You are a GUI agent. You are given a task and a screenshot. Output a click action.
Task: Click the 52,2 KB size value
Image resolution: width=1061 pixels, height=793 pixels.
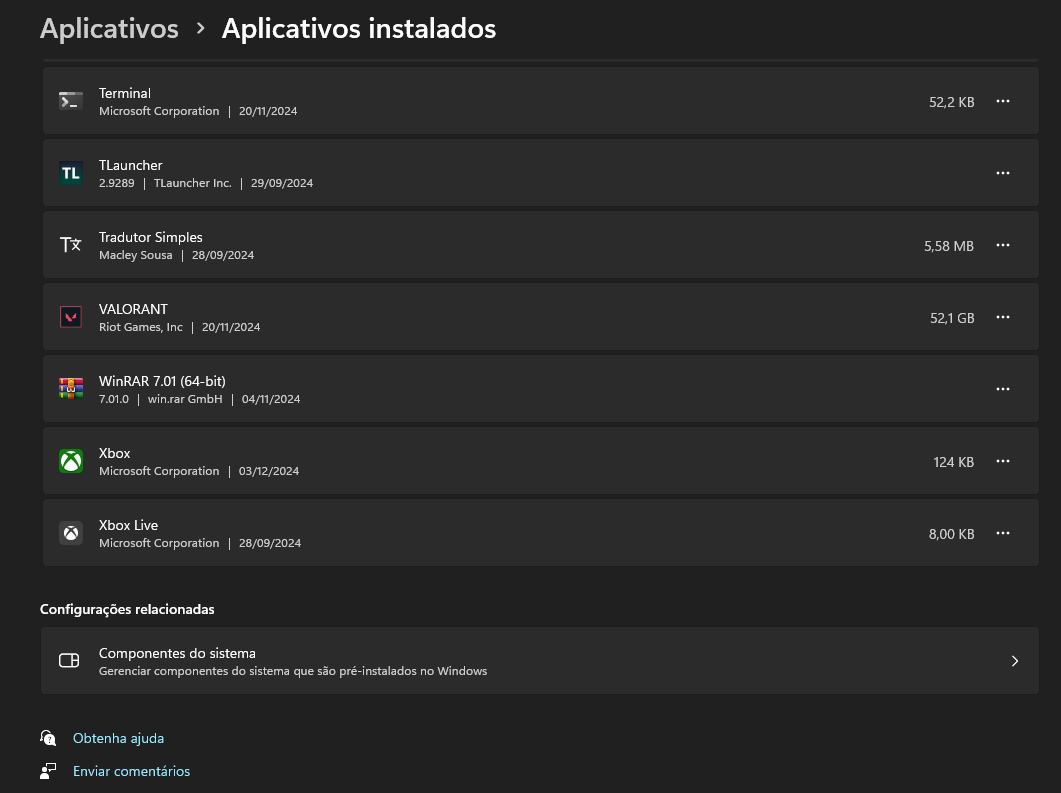(x=951, y=102)
